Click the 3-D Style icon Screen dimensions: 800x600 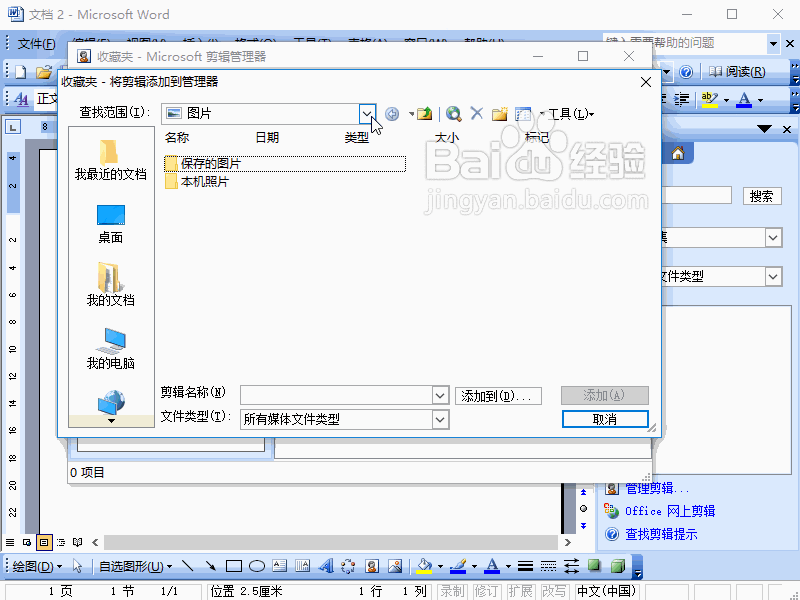click(618, 566)
